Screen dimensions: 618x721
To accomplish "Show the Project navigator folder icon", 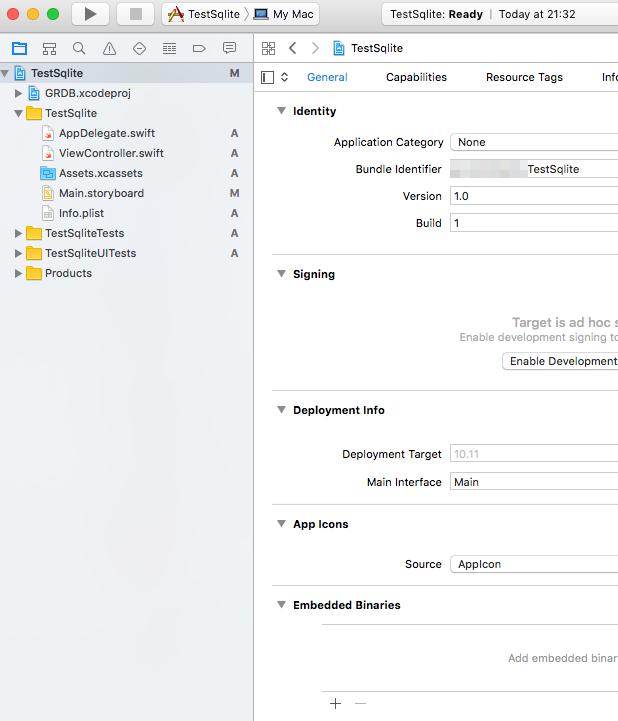I will coord(19,48).
